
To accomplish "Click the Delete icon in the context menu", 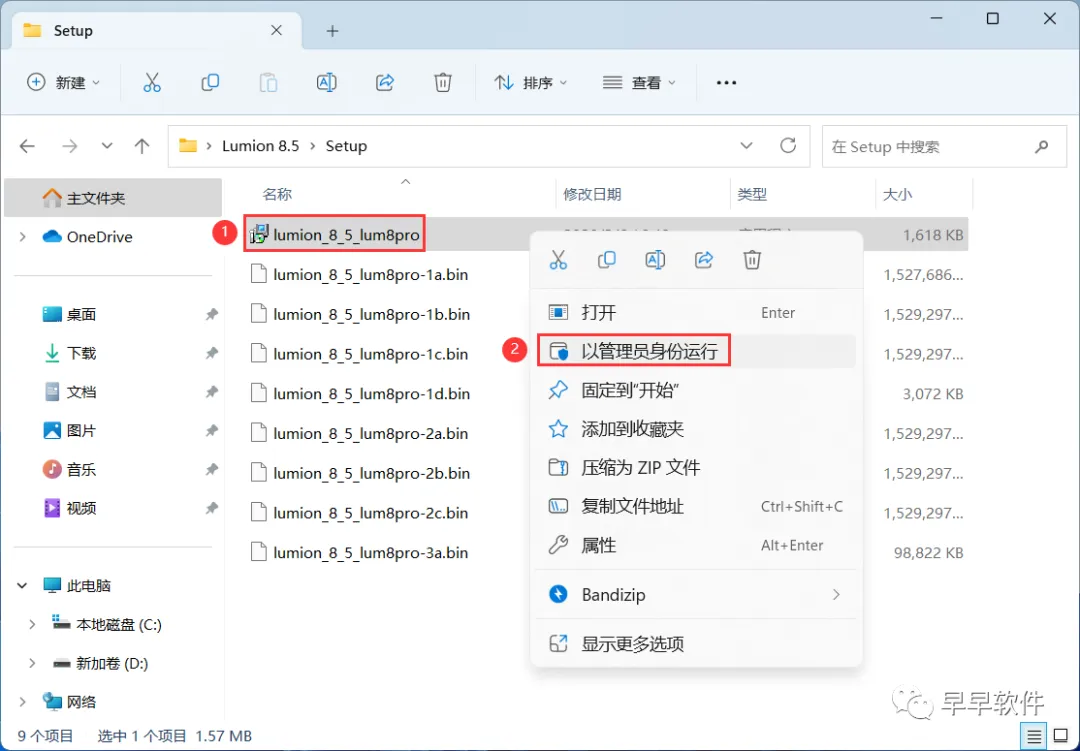I will click(x=752, y=260).
